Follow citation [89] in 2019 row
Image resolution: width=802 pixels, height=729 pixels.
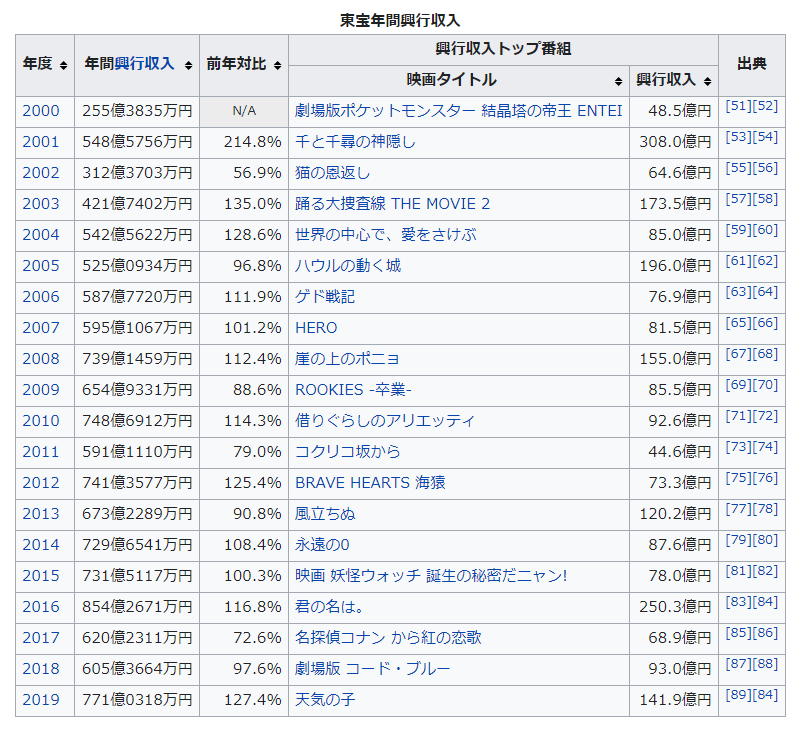[x=739, y=695]
